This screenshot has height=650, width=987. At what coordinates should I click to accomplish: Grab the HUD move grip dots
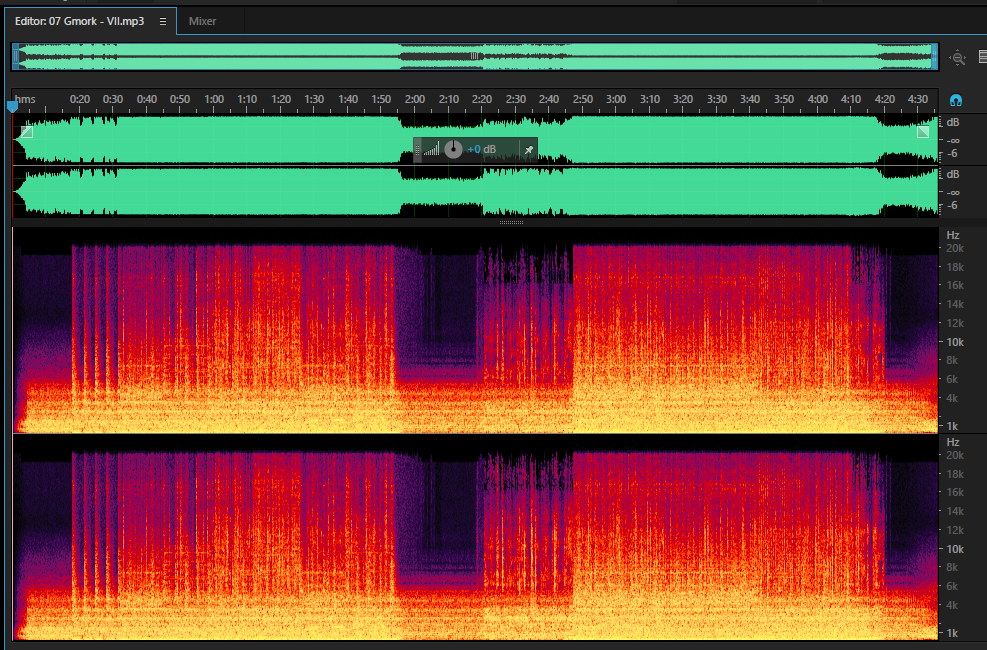pyautogui.click(x=417, y=150)
